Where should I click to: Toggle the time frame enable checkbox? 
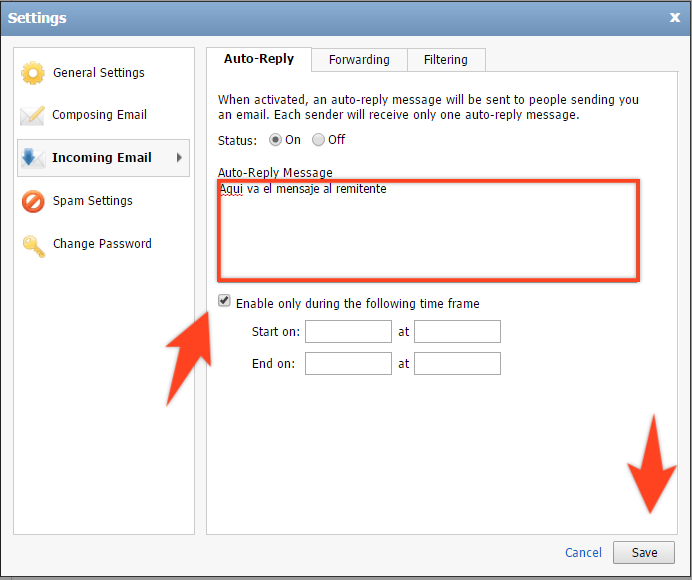224,301
